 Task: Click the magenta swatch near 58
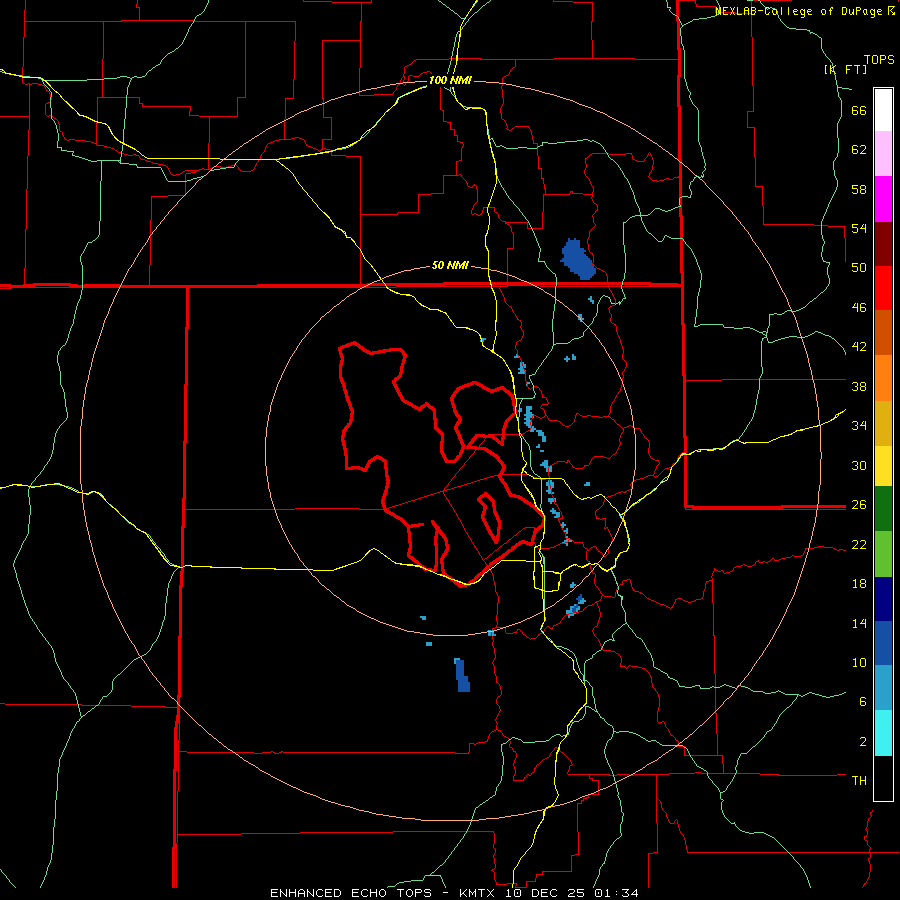(883, 199)
